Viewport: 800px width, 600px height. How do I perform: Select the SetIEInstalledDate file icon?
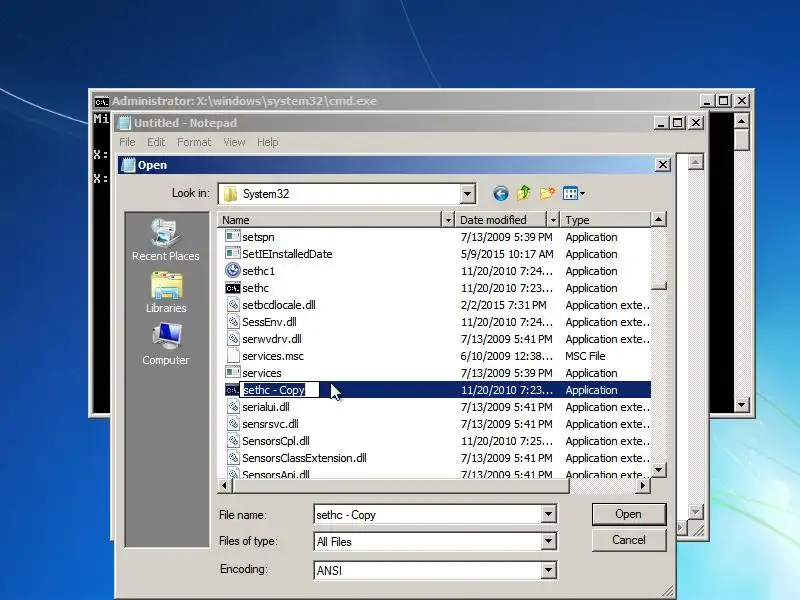(233, 254)
